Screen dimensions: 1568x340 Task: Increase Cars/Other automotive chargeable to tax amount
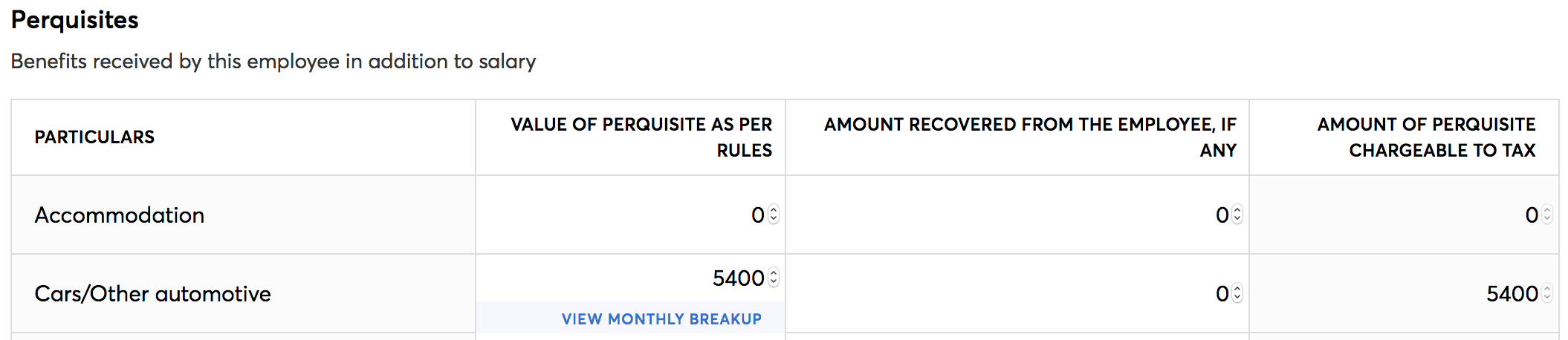(1547, 289)
